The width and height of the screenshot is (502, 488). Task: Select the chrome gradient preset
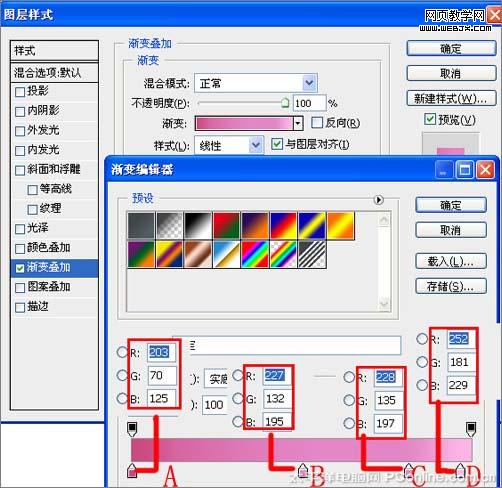pos(227,254)
